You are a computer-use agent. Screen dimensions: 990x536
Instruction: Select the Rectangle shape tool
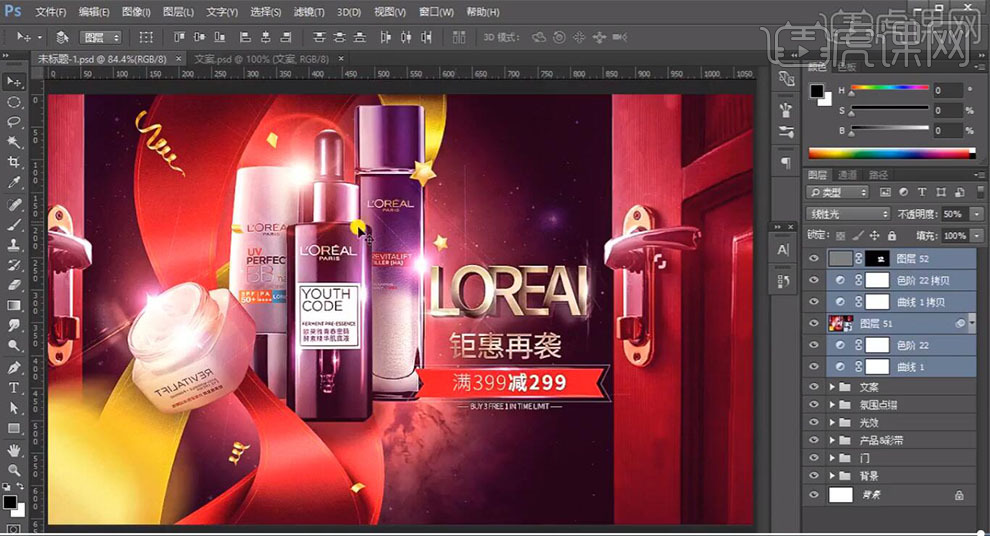tap(13, 427)
